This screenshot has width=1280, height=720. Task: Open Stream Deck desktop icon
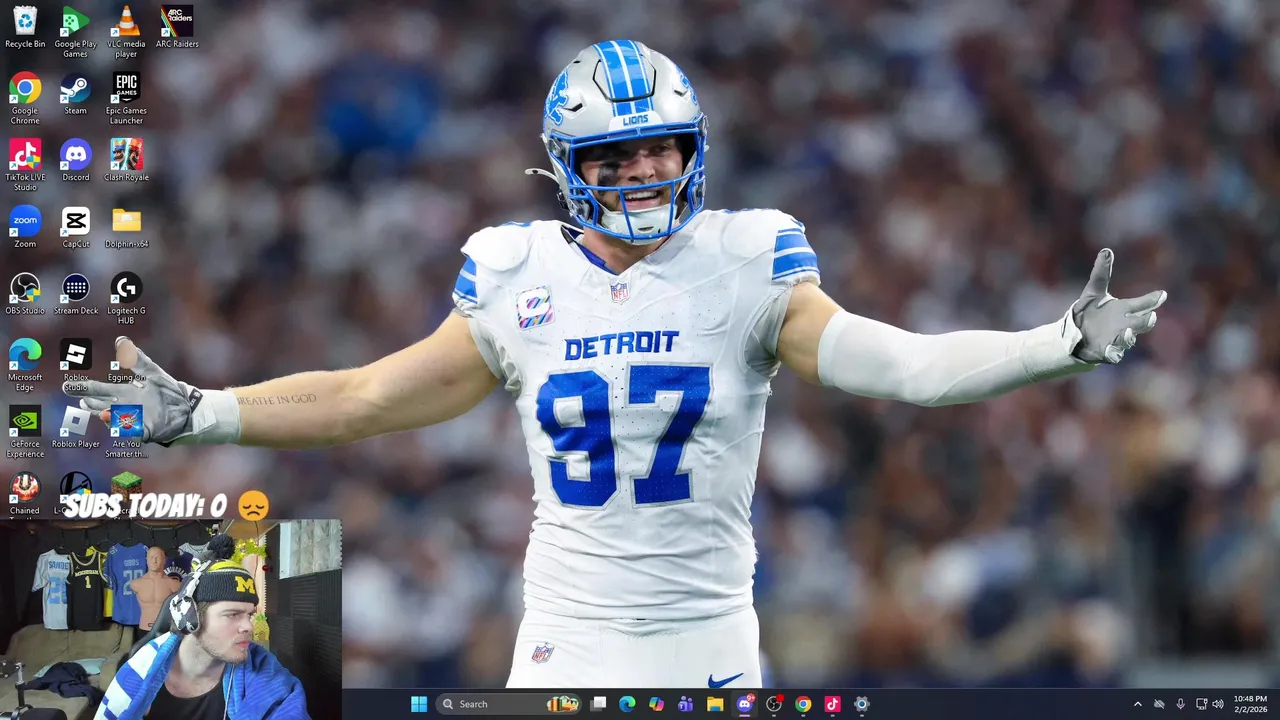tap(75, 294)
